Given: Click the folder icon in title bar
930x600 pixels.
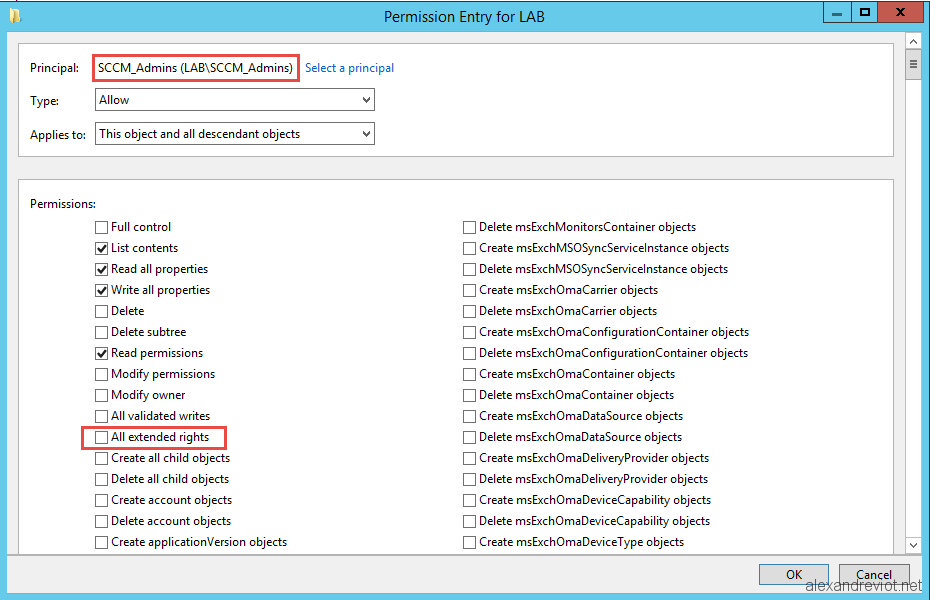Looking at the screenshot, I should 15,16.
